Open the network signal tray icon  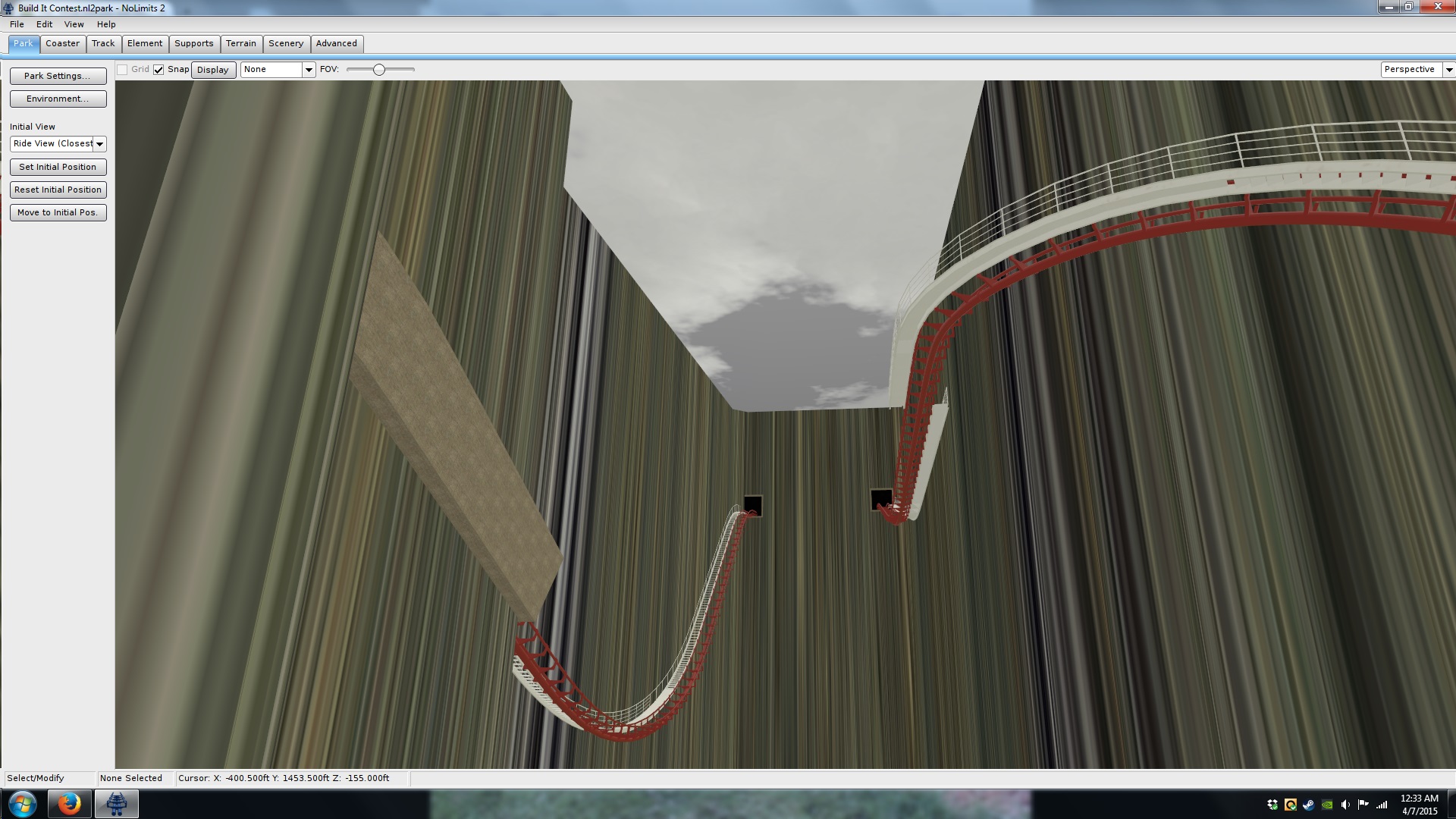pos(1382,805)
